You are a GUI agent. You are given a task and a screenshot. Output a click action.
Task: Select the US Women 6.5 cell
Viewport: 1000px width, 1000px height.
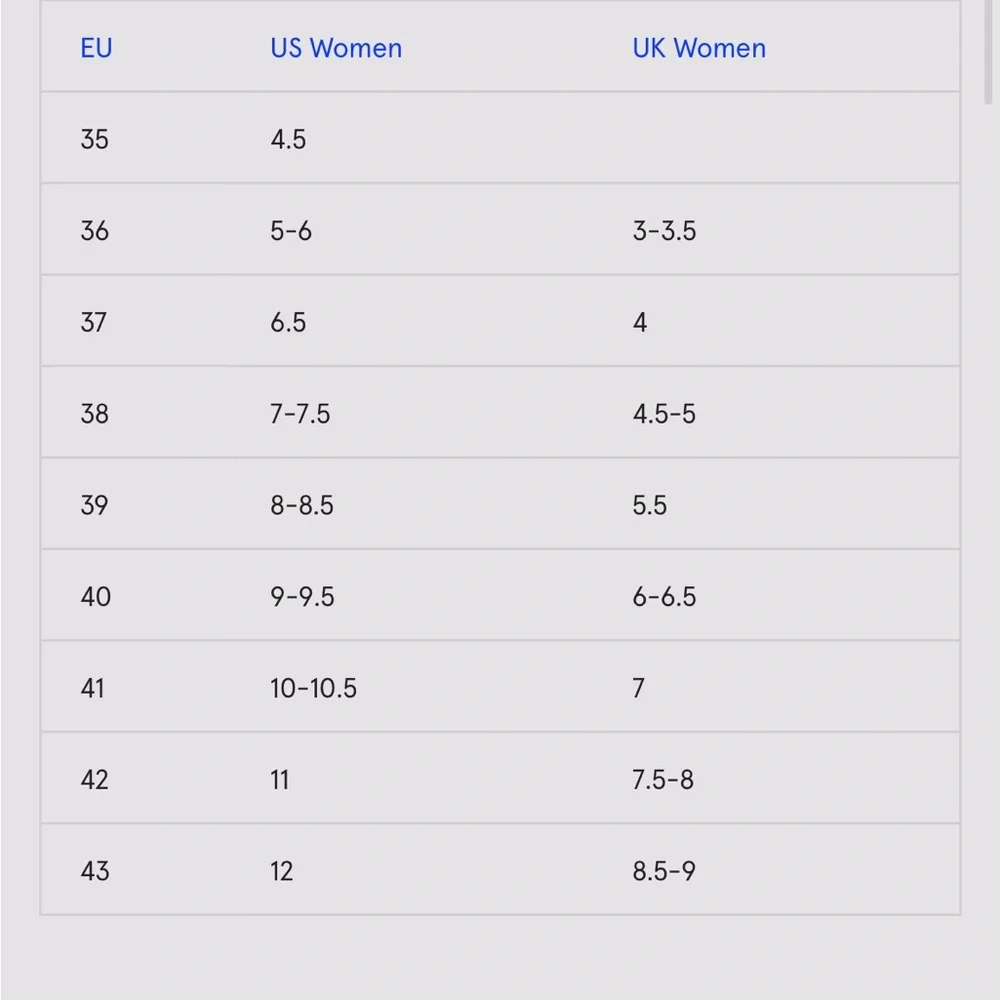pos(288,322)
